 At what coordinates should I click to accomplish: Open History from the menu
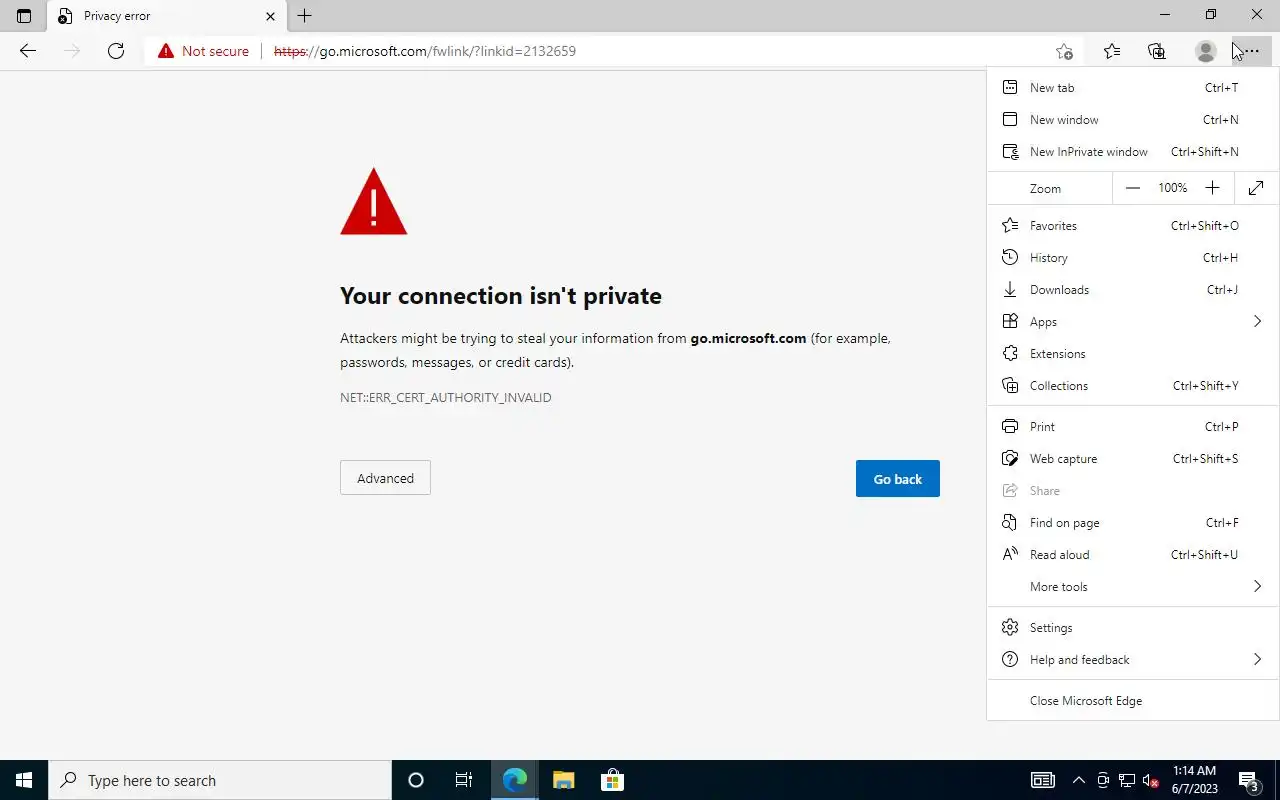pyautogui.click(x=1133, y=258)
